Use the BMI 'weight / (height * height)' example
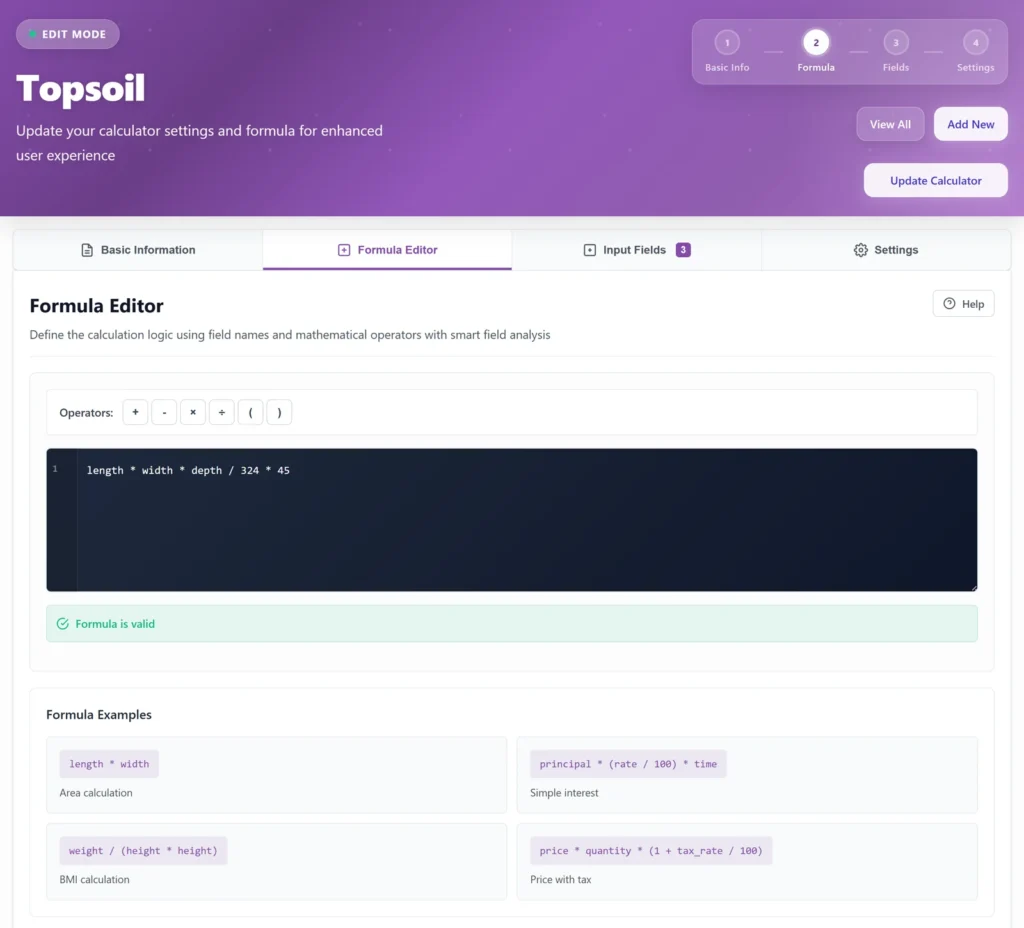Viewport: 1024px width, 928px height. tap(143, 851)
